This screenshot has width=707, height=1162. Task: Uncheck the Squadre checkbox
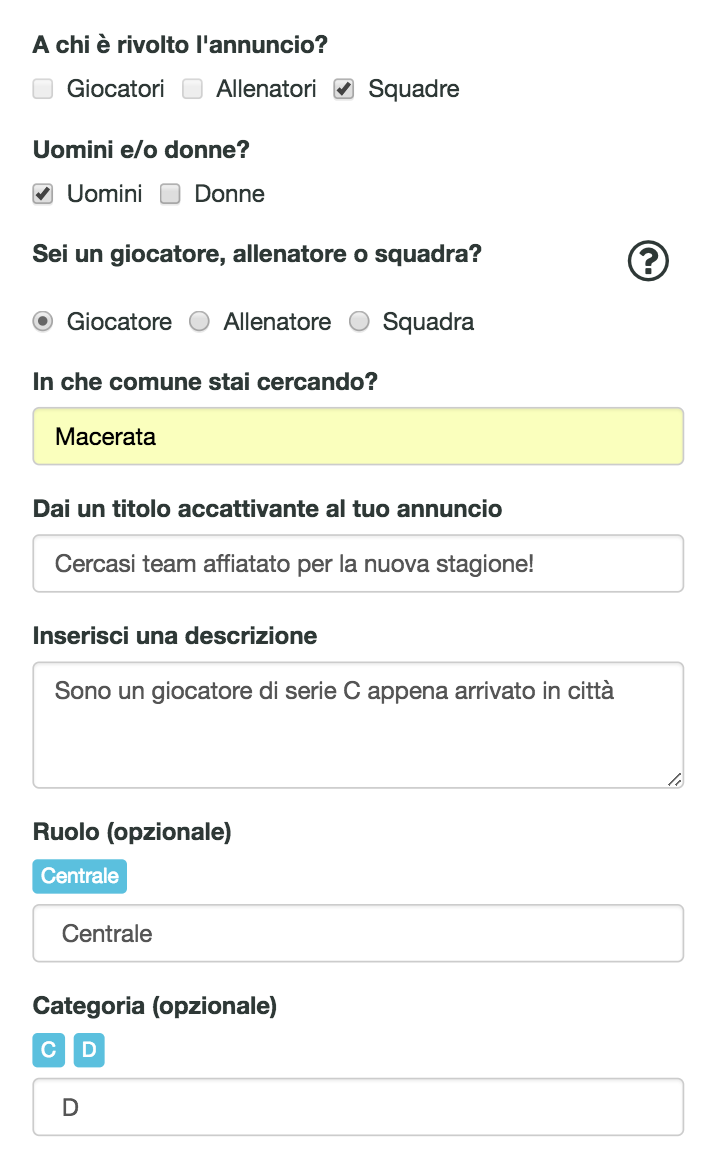344,89
